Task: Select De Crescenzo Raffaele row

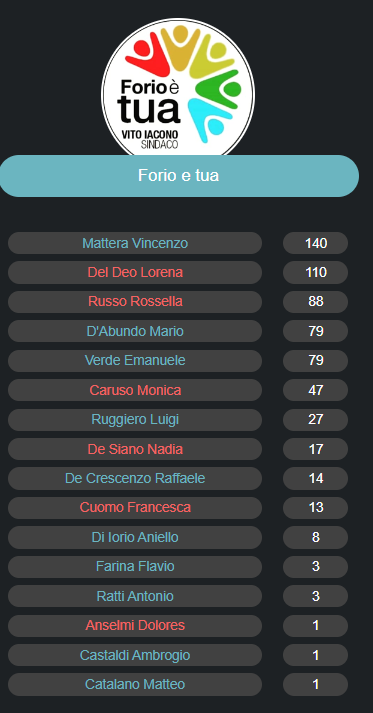Action: tap(135, 478)
